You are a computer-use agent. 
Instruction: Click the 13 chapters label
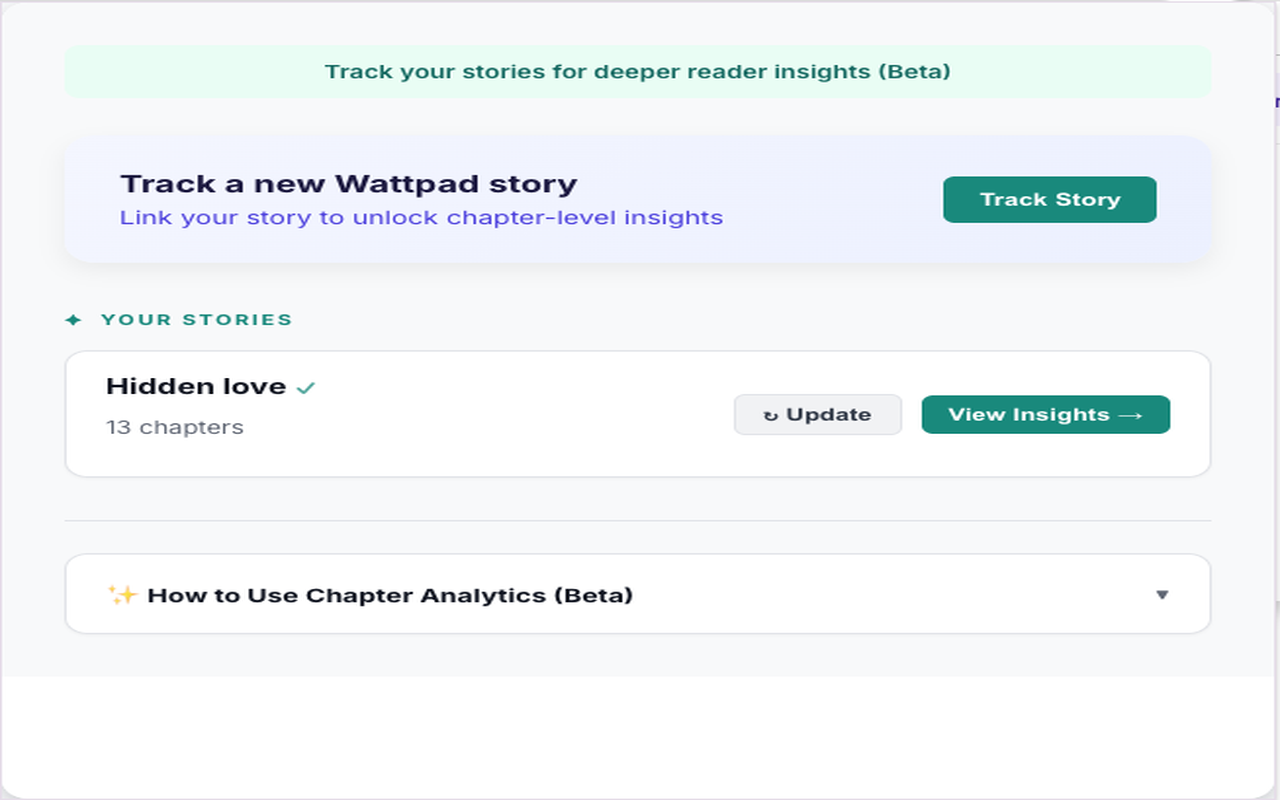(174, 427)
